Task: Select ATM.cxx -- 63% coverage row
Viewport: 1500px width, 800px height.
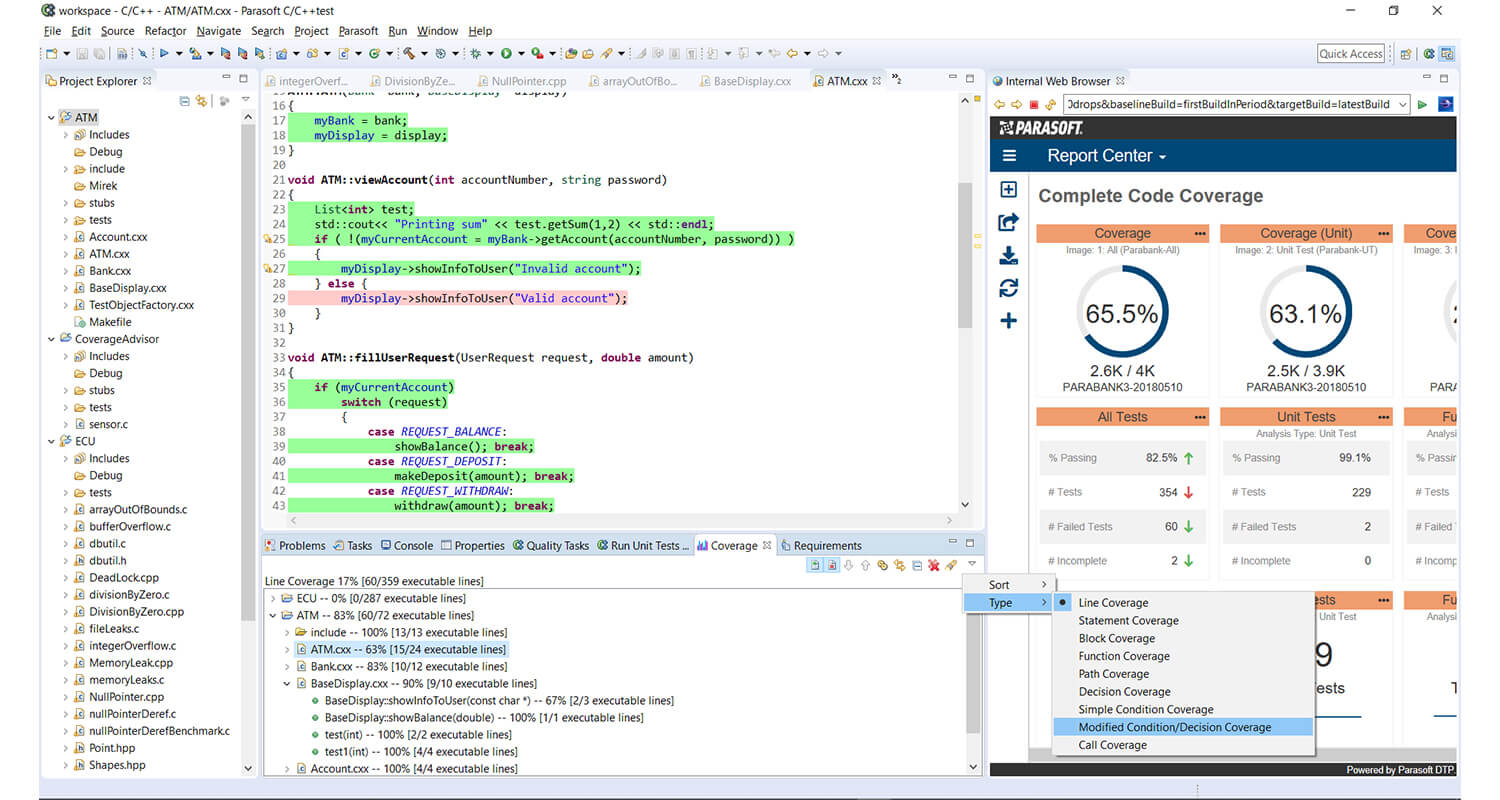Action: [403, 650]
